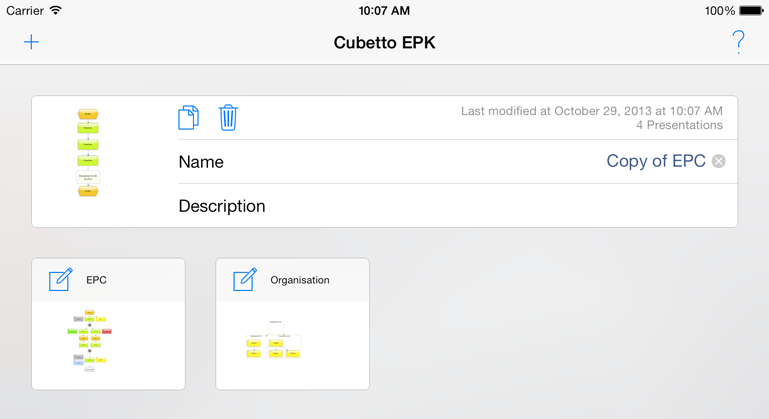The height and width of the screenshot is (419, 769).
Task: Open the project's flowchart preview thumbnail
Action: pyautogui.click(x=88, y=153)
